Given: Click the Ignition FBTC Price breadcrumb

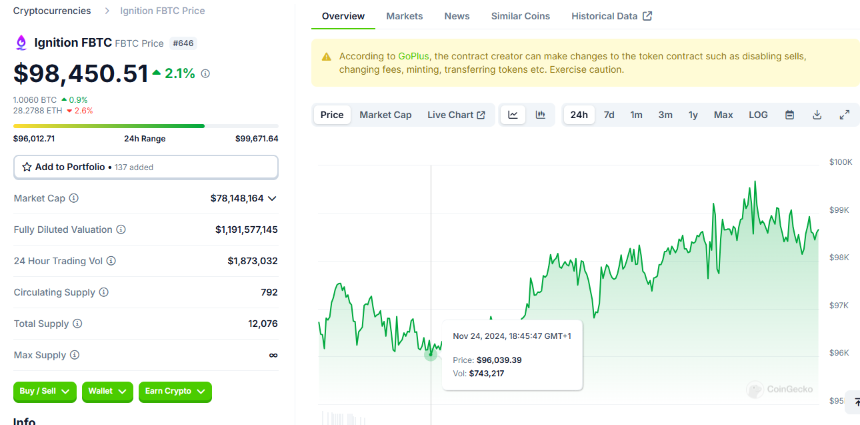Looking at the screenshot, I should coord(162,11).
